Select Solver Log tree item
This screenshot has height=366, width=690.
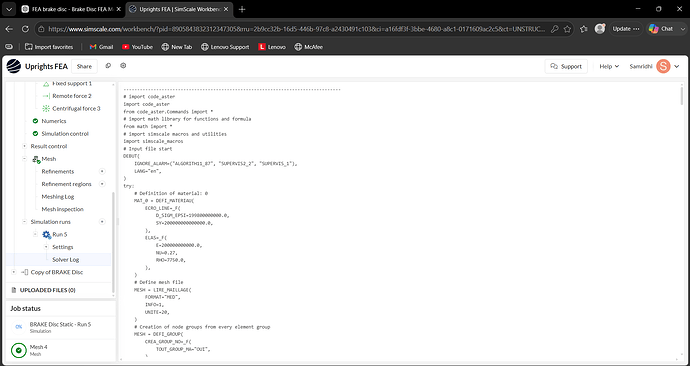(x=66, y=260)
